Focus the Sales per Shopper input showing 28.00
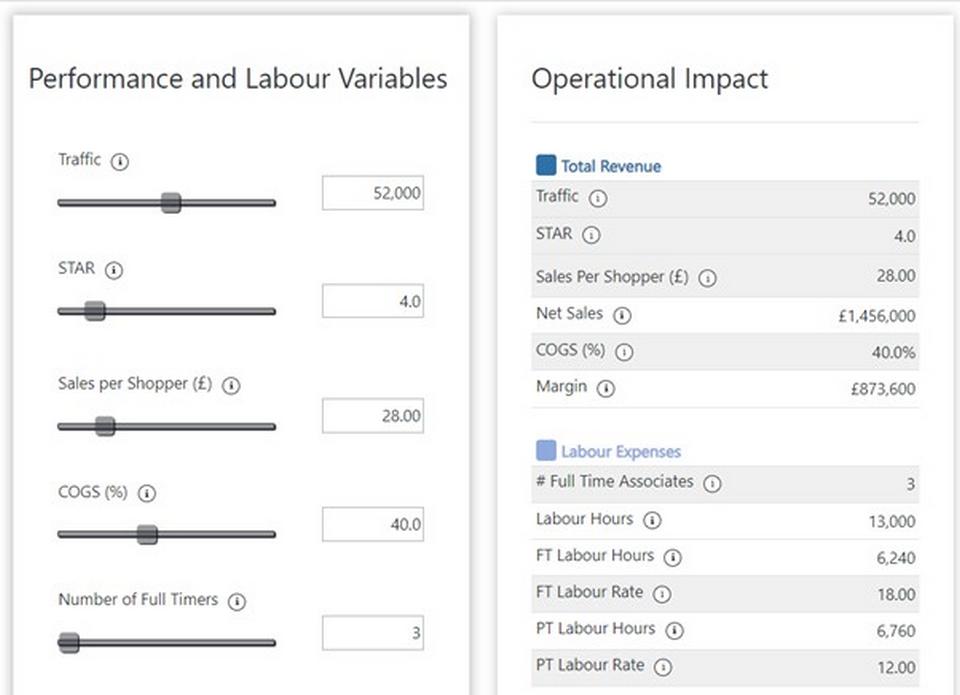960x695 pixels. click(372, 415)
